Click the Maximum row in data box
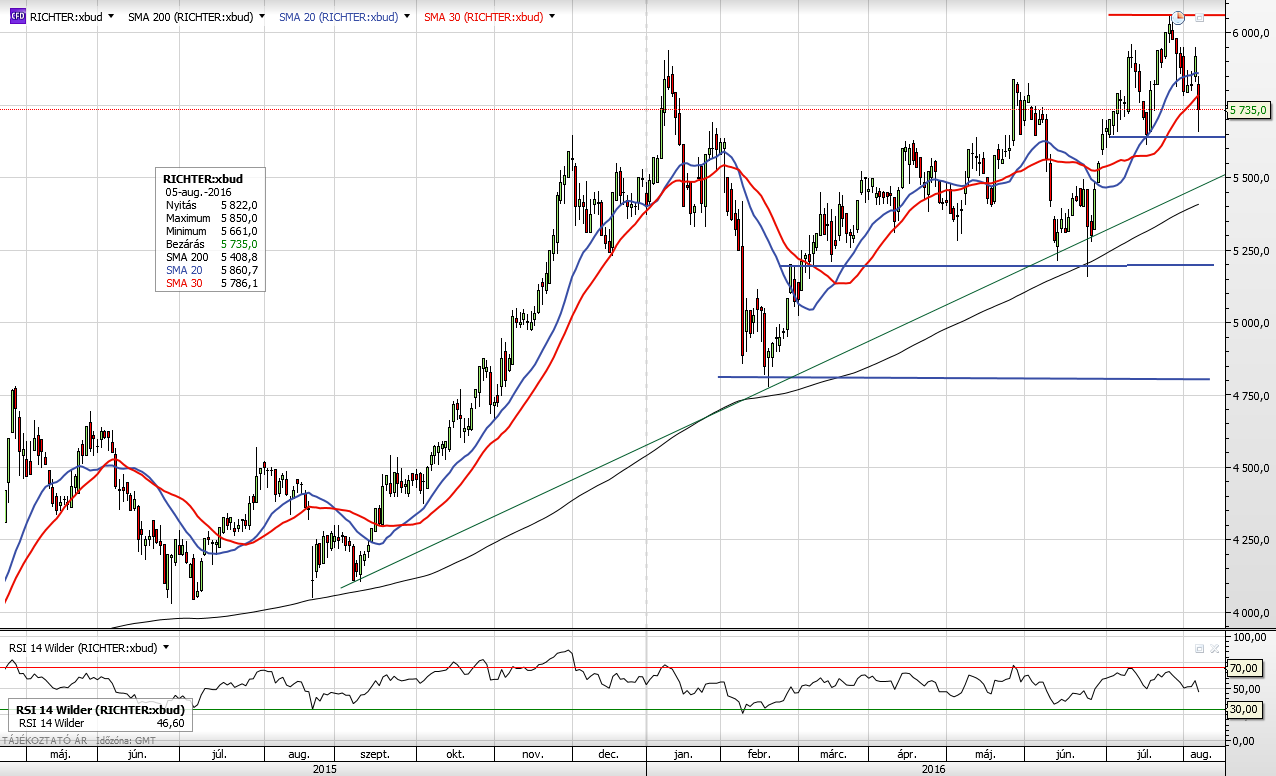Image resolution: width=1276 pixels, height=776 pixels. [x=211, y=218]
